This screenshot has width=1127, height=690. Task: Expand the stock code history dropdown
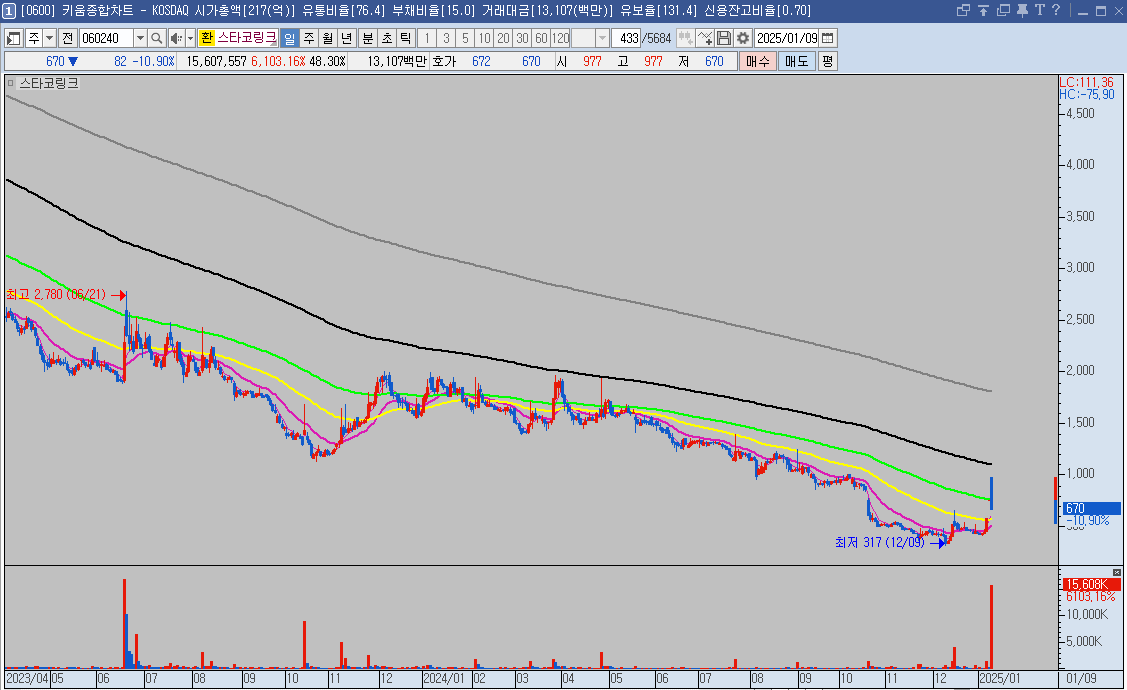[x=140, y=38]
